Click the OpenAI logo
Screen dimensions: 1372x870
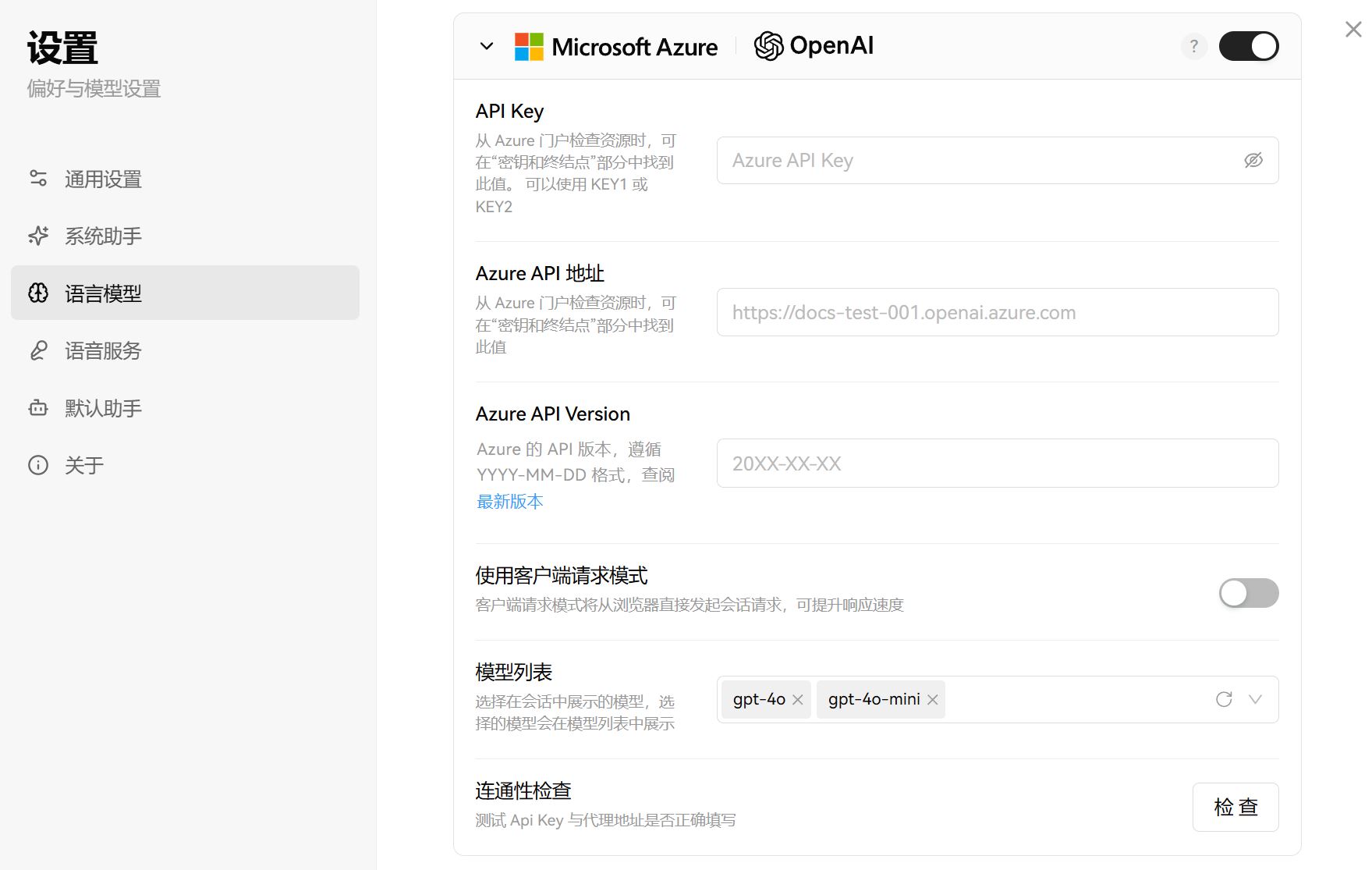click(x=814, y=46)
